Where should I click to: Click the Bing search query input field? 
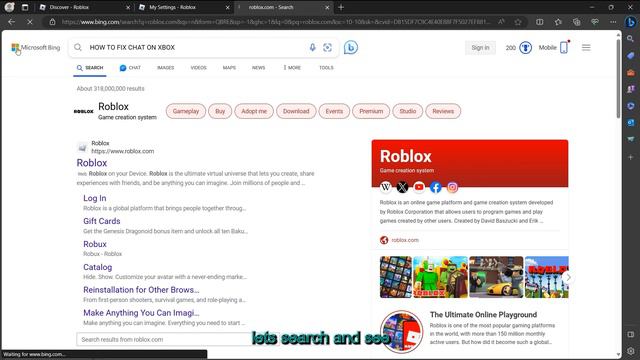(x=196, y=47)
